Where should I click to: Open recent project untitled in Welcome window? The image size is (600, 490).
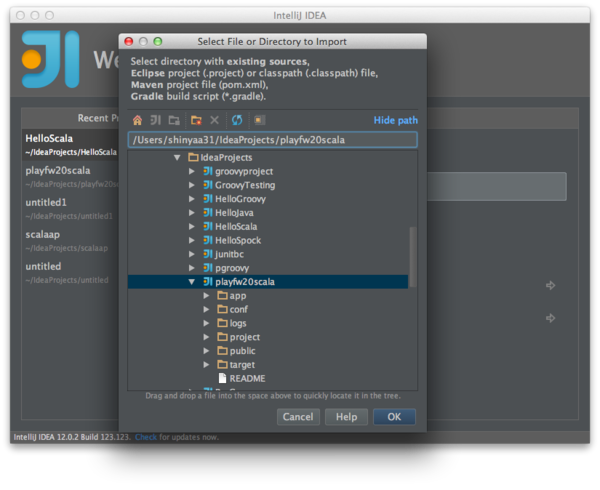(x=71, y=272)
